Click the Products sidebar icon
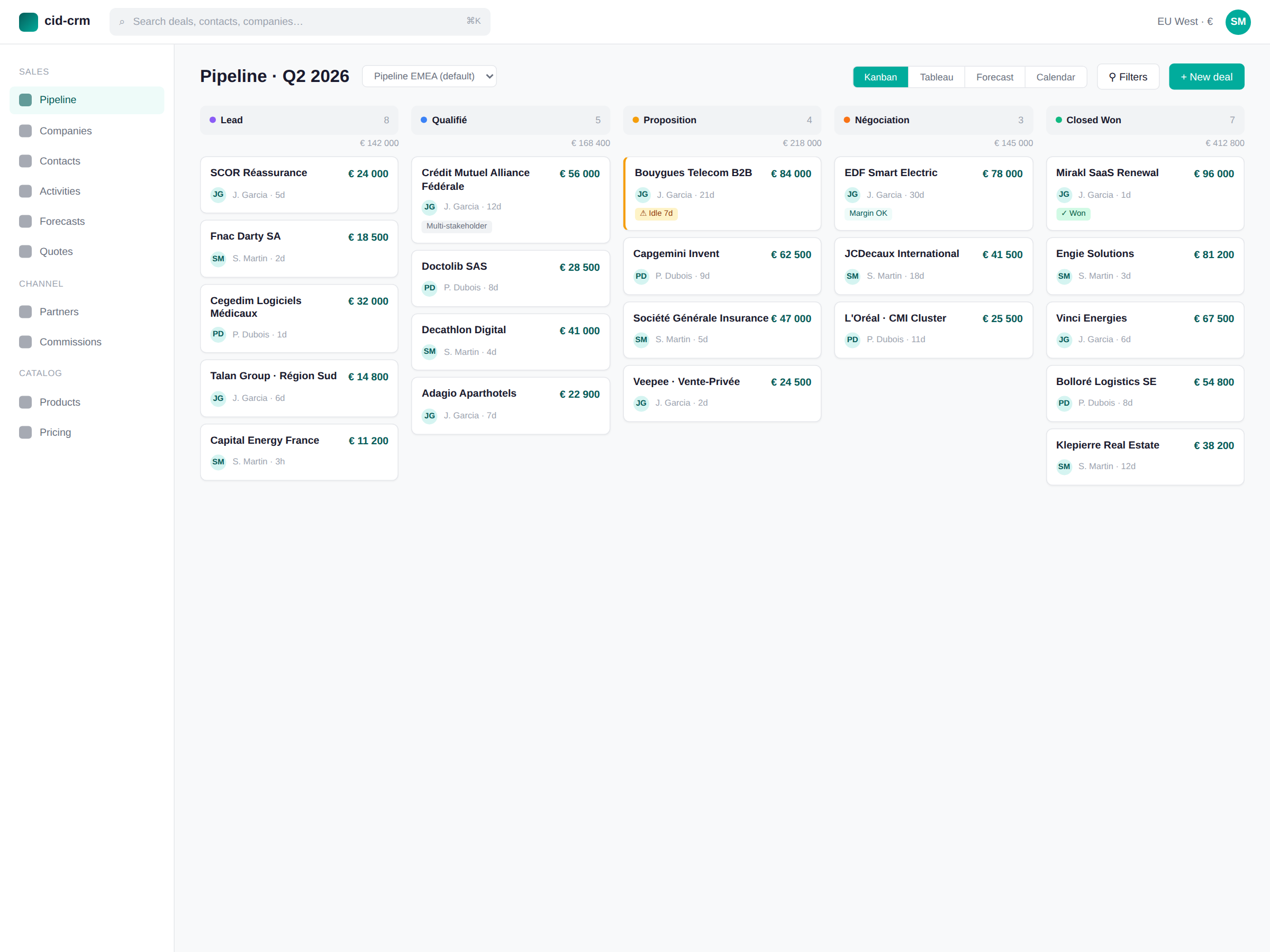 click(x=25, y=402)
